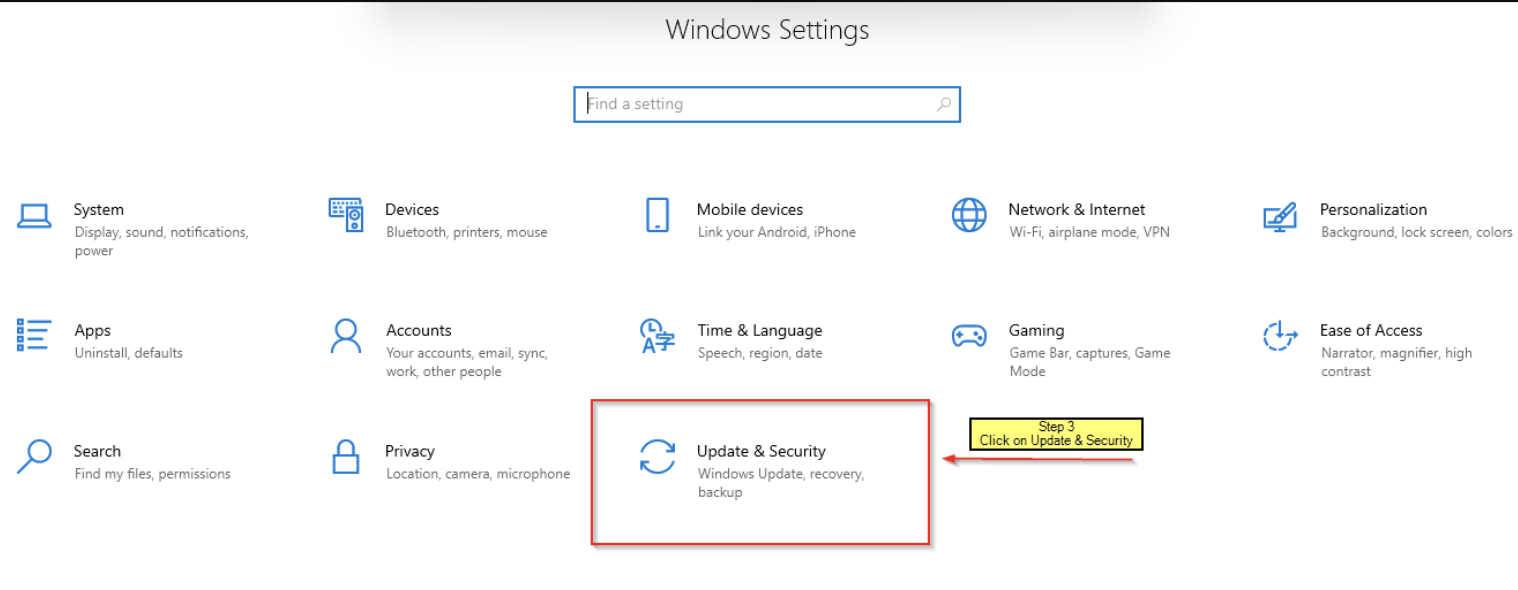Screen dimensions: 1518x590
Task: Open the highlighted Update & Security category
Action: pyautogui.click(x=761, y=470)
